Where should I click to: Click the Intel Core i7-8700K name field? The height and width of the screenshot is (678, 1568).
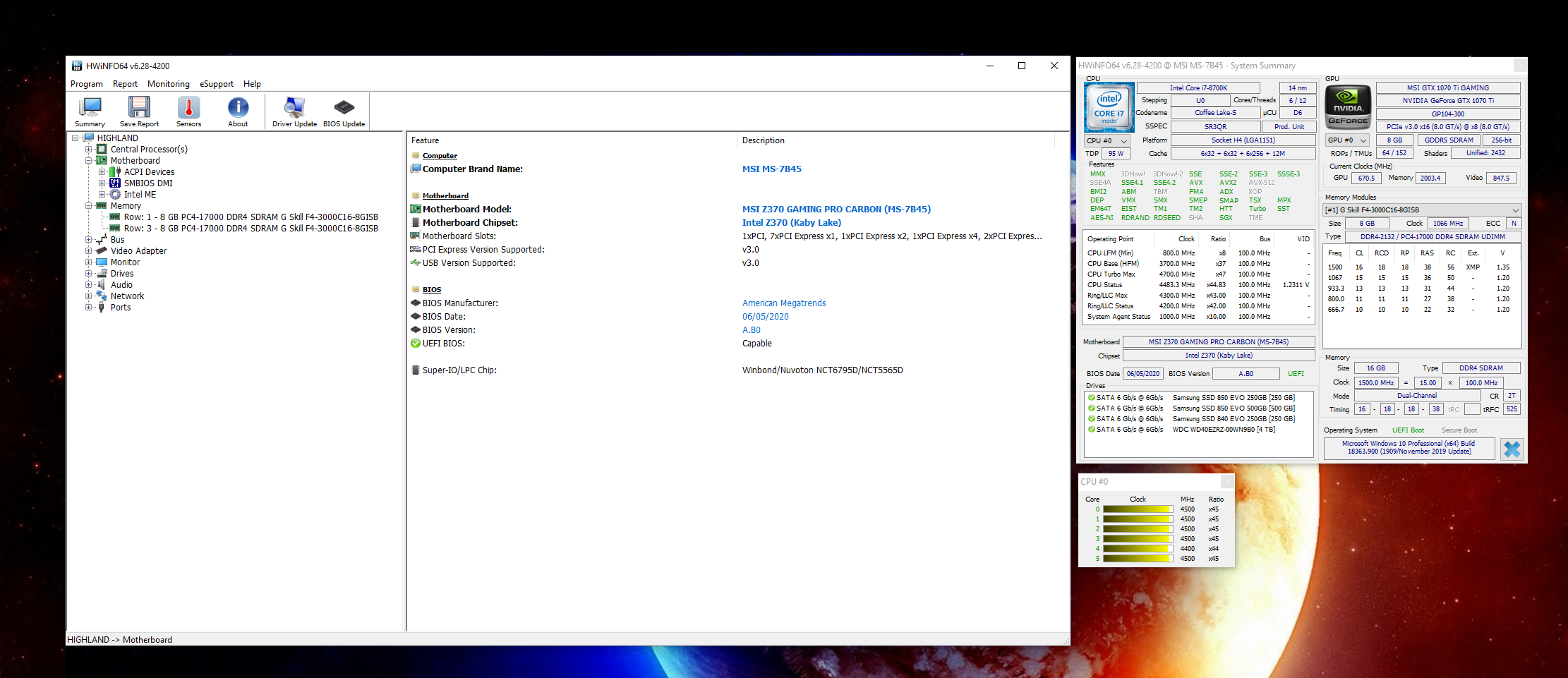point(1198,88)
